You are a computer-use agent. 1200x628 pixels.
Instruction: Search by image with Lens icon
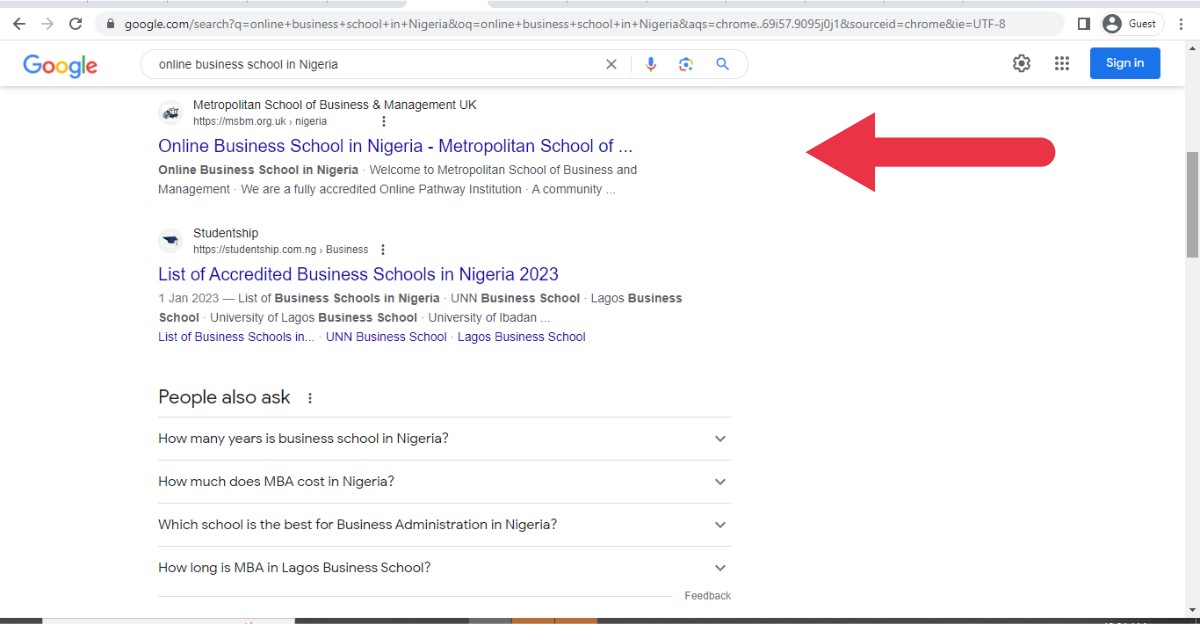(x=686, y=64)
